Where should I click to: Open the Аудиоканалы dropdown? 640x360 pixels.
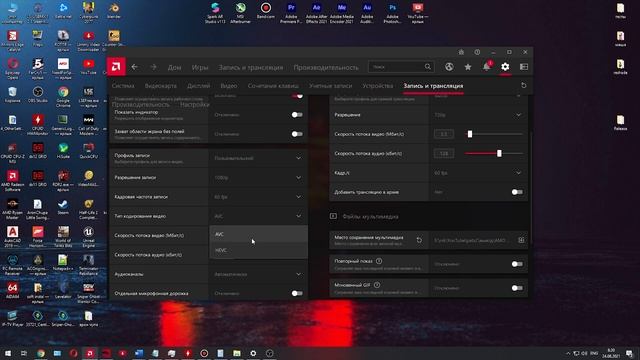(x=258, y=274)
